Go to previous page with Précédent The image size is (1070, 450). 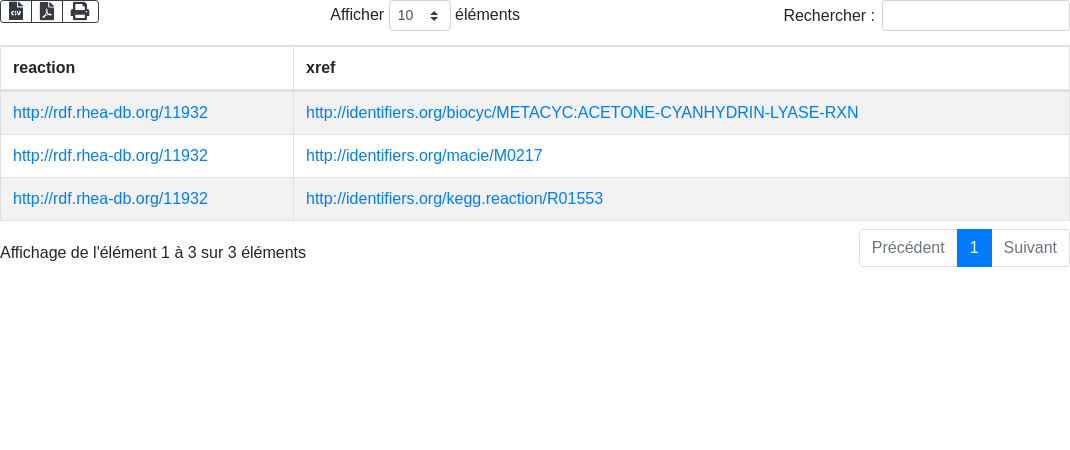tap(907, 248)
